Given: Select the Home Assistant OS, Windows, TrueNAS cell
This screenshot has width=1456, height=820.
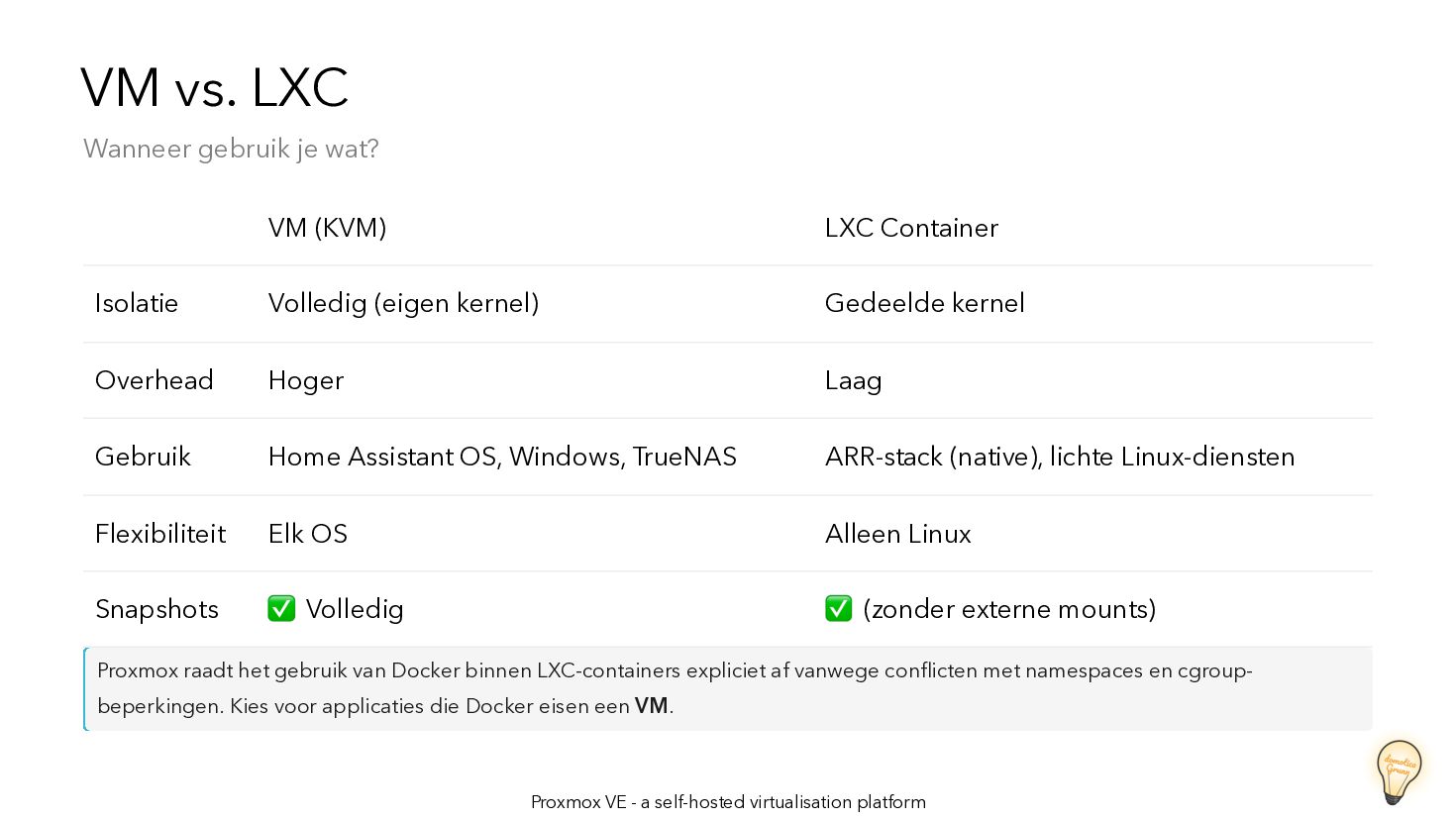Looking at the screenshot, I should [502, 457].
